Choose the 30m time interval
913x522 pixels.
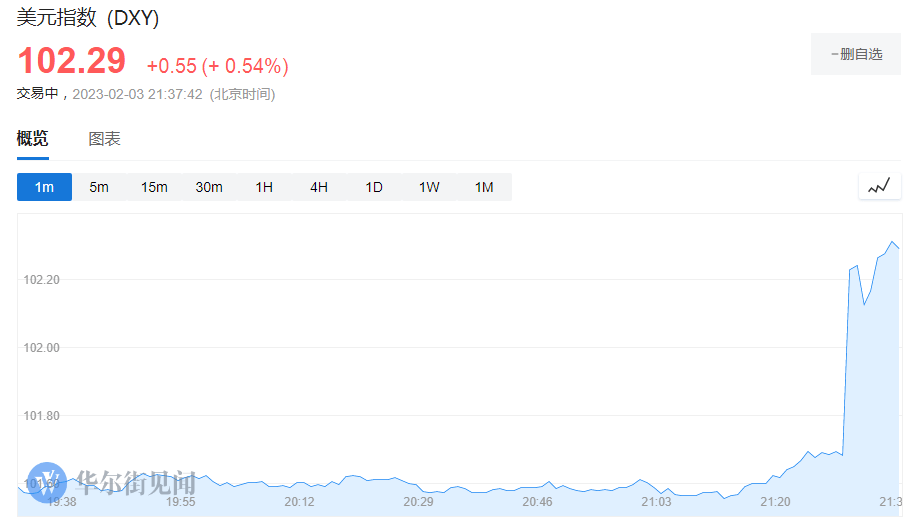pos(209,187)
